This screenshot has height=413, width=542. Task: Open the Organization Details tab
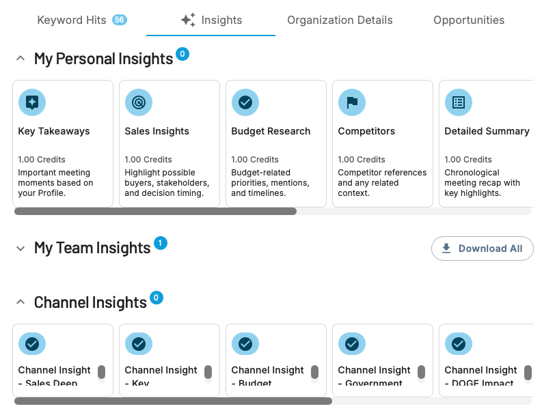point(340,20)
